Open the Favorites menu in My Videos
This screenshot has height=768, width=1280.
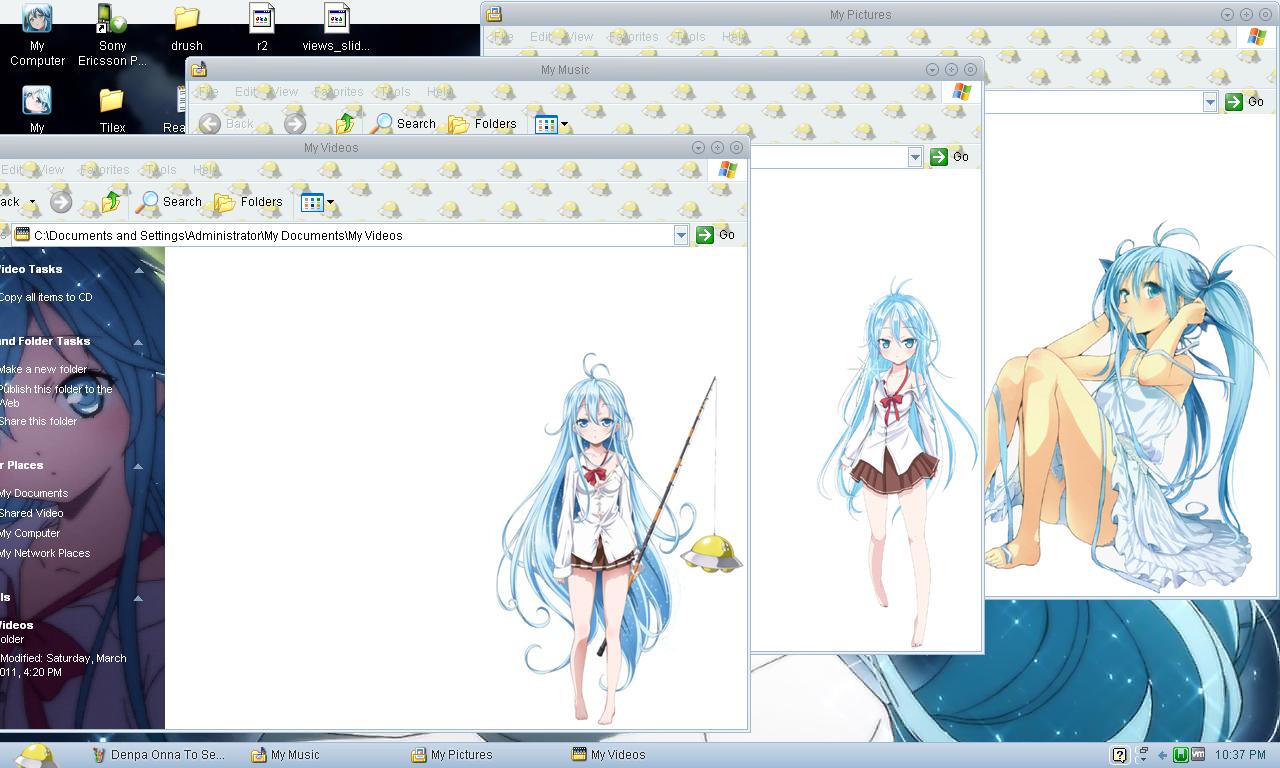104,170
